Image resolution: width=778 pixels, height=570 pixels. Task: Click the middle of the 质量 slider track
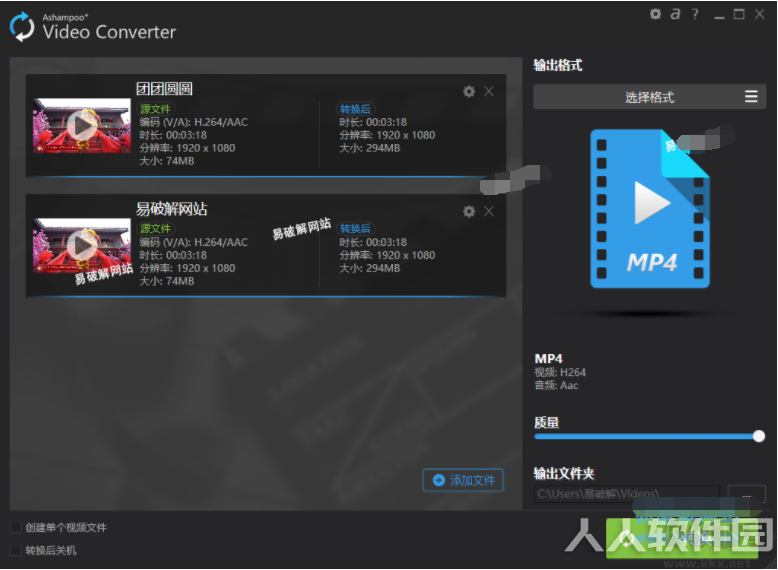647,437
